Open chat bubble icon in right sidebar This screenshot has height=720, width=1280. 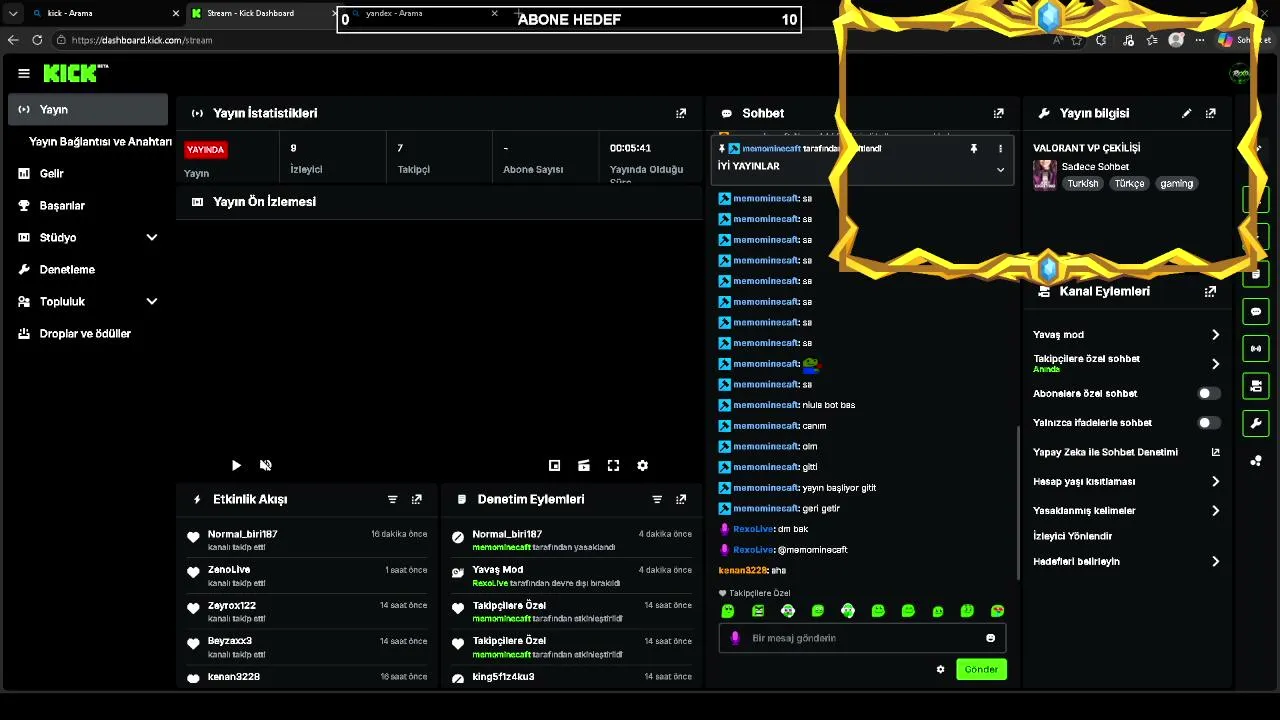(1256, 311)
